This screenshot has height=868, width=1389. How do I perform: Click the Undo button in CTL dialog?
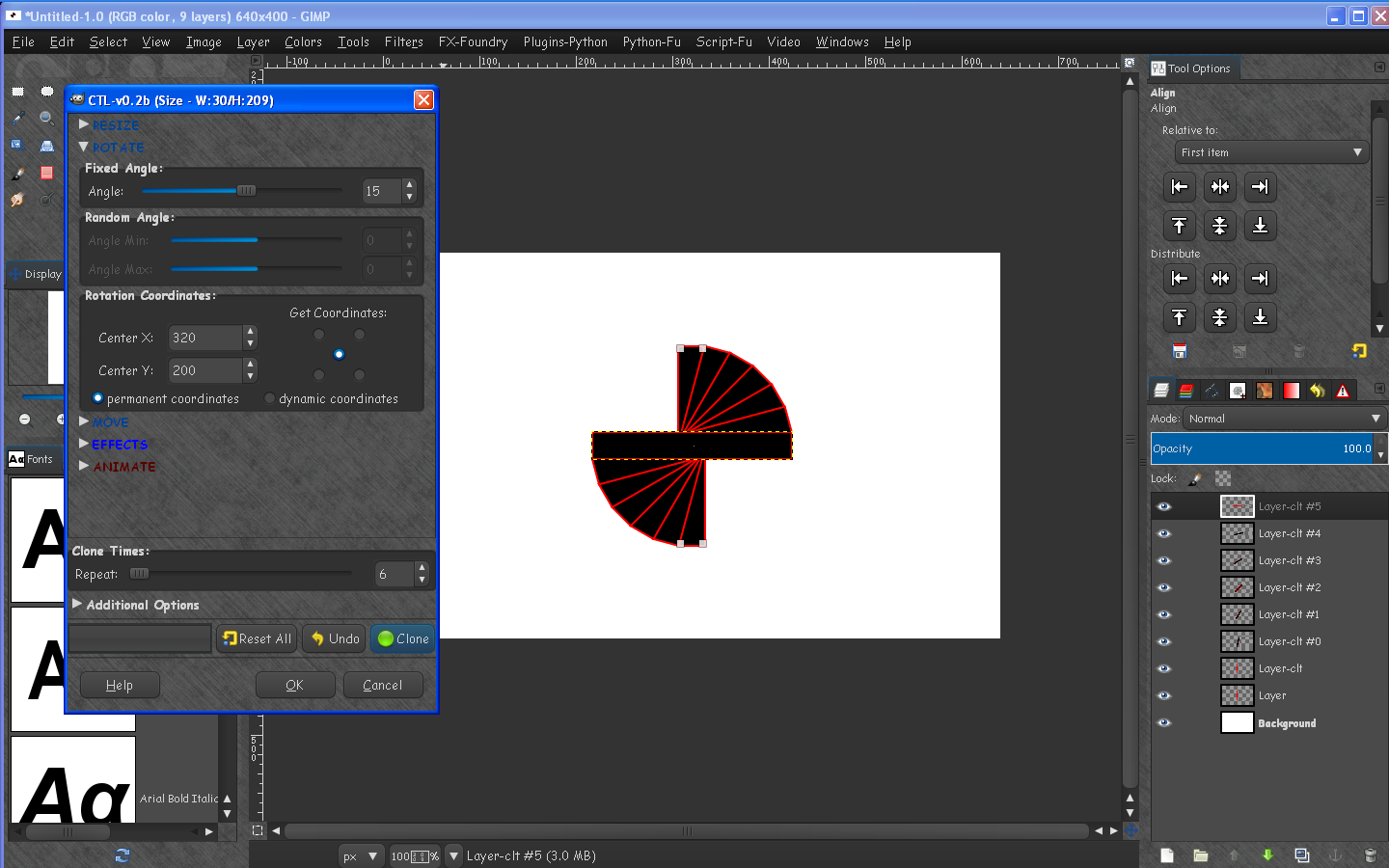pyautogui.click(x=335, y=638)
